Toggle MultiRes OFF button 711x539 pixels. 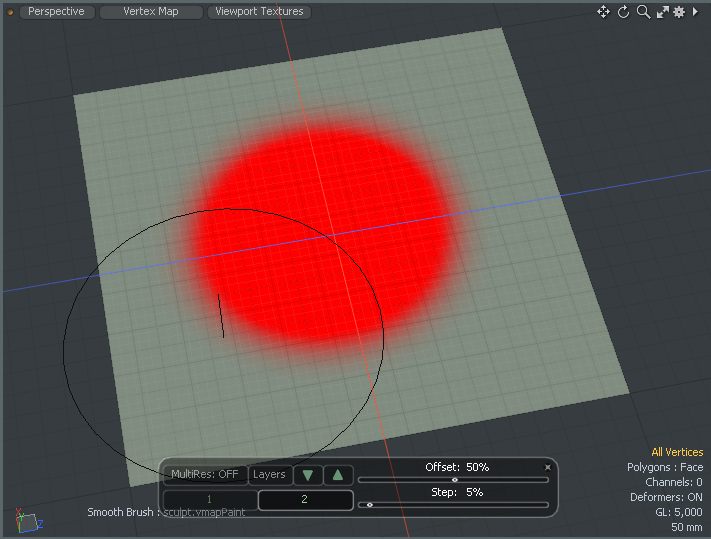(x=205, y=475)
